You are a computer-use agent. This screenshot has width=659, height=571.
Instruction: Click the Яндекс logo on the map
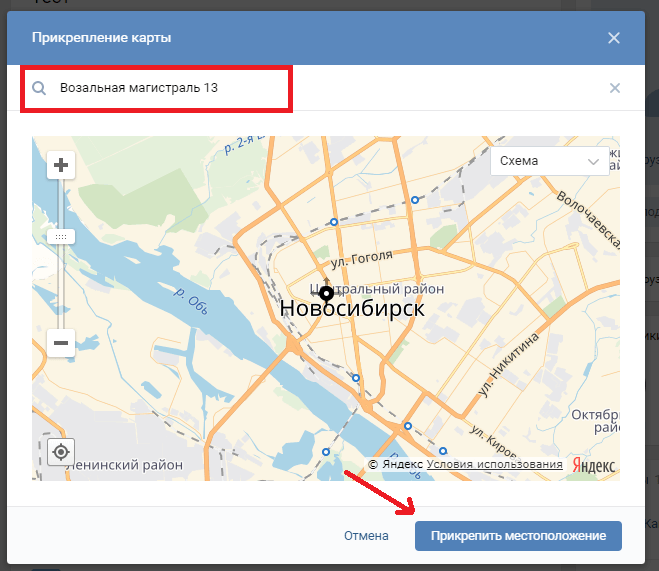(x=594, y=465)
